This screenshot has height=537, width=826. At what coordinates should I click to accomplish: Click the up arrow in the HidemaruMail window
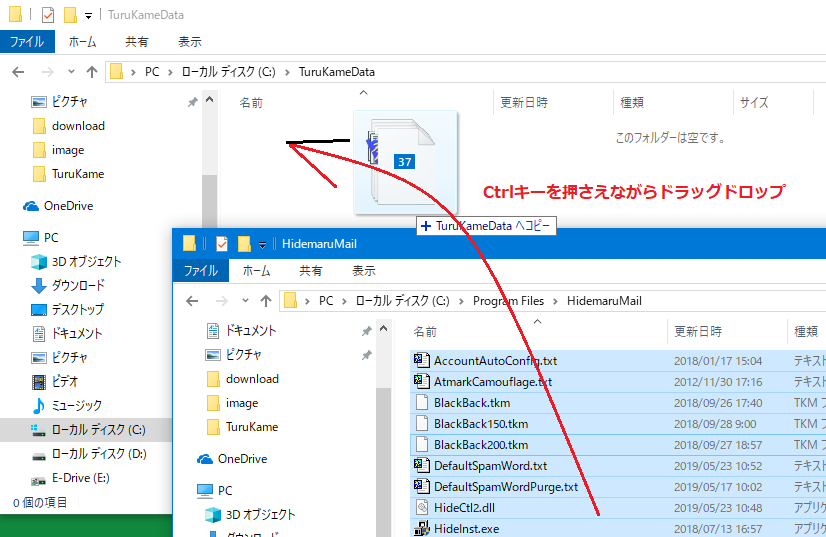pyautogui.click(x=265, y=300)
